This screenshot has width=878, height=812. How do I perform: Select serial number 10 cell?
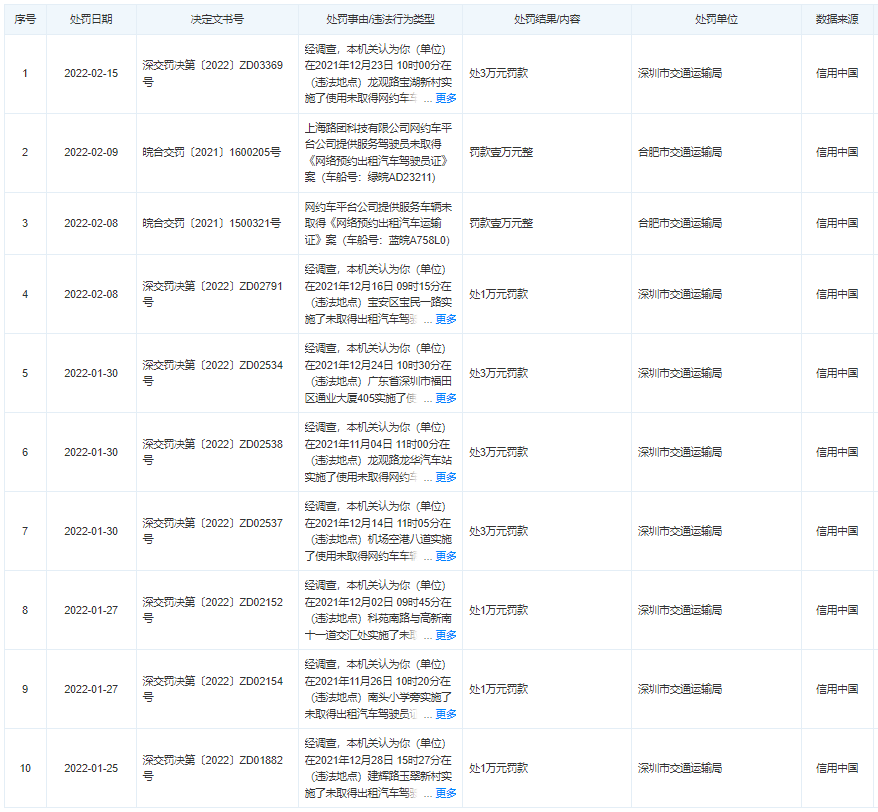(x=25, y=768)
